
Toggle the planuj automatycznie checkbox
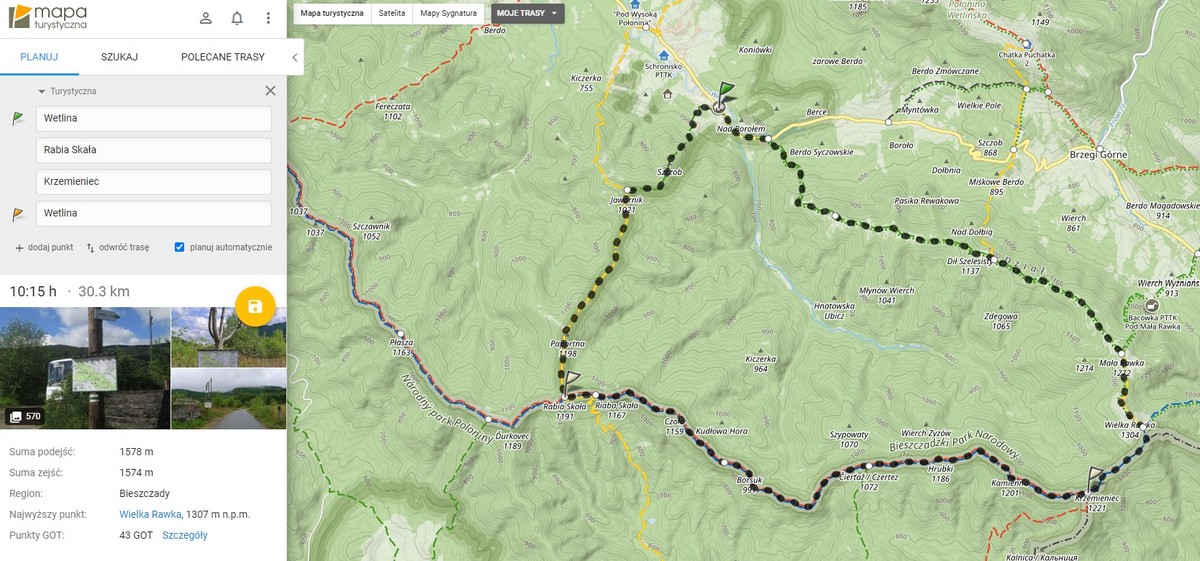coord(179,247)
